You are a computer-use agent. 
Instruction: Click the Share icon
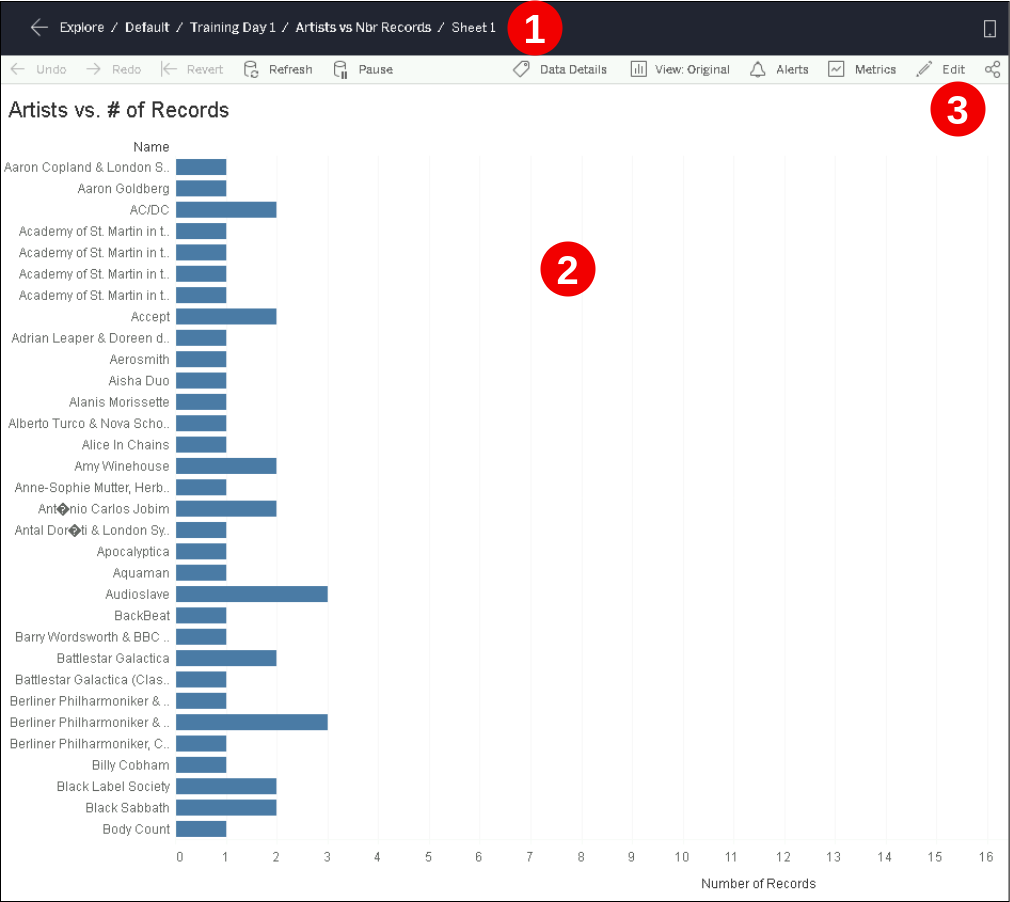click(993, 70)
